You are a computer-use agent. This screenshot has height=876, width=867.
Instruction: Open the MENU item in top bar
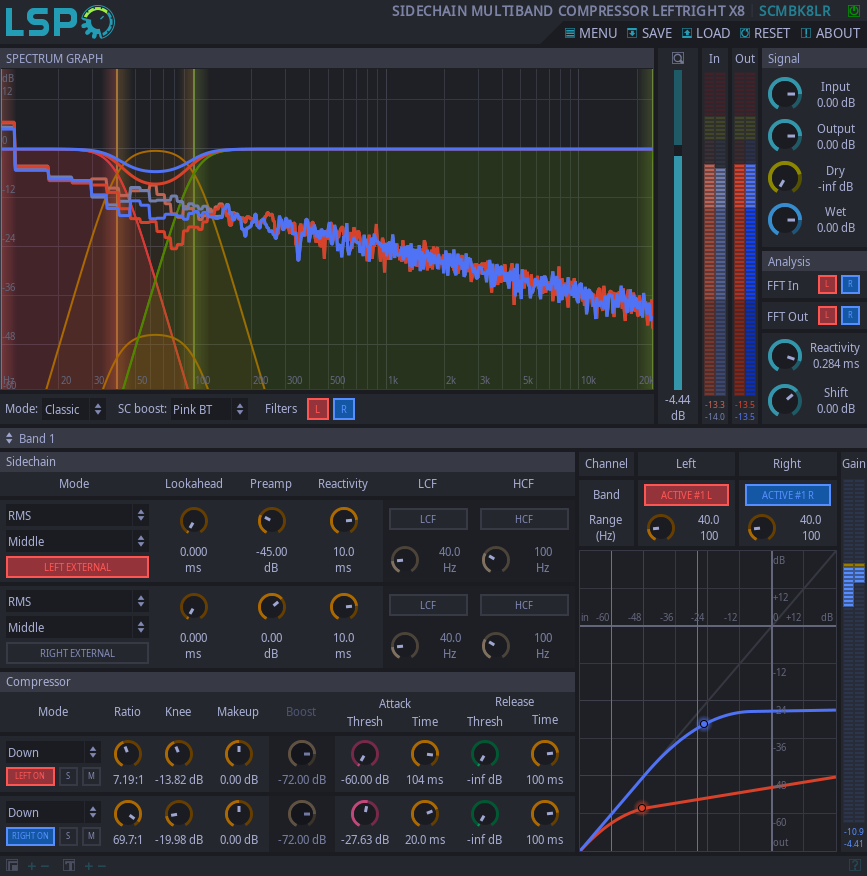pyautogui.click(x=590, y=34)
